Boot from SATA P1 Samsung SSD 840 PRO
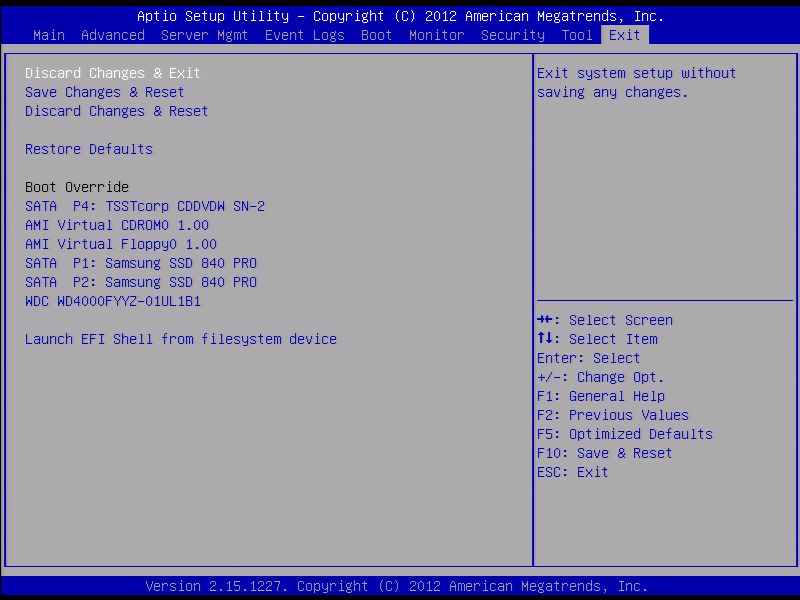Viewport: 800px width, 600px height. coord(141,263)
